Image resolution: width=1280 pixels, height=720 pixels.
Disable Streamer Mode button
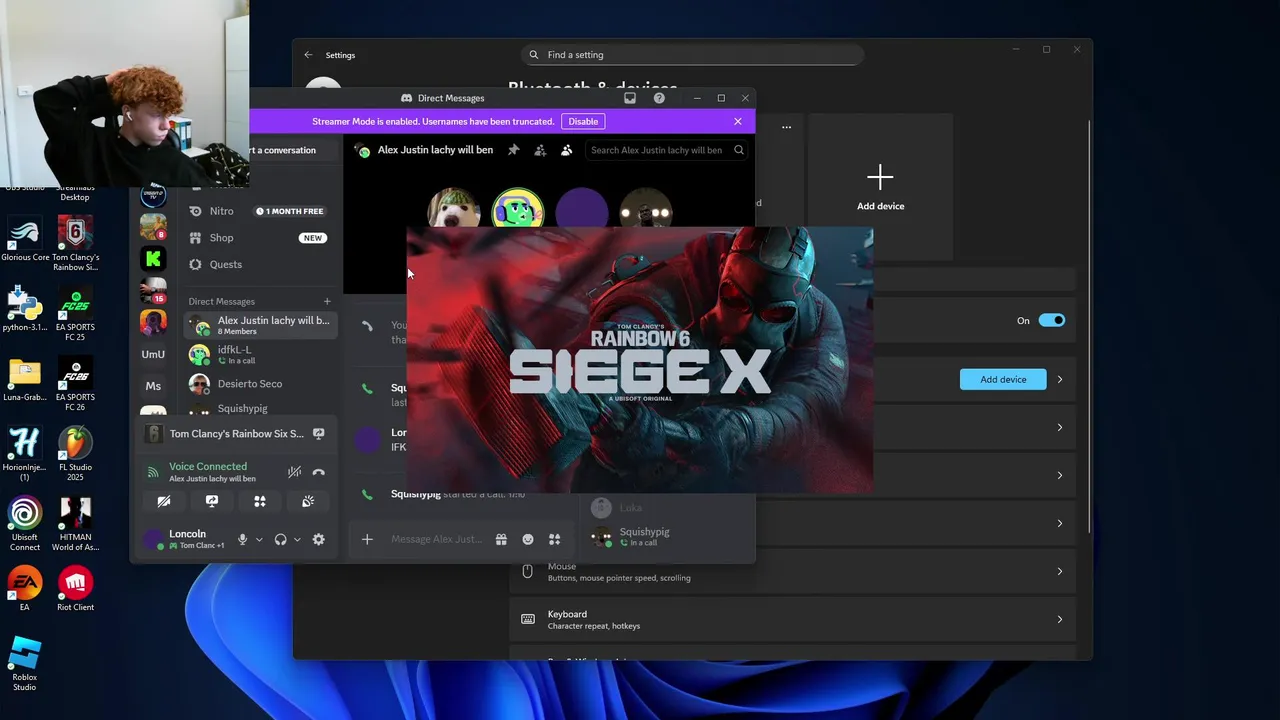click(x=583, y=121)
